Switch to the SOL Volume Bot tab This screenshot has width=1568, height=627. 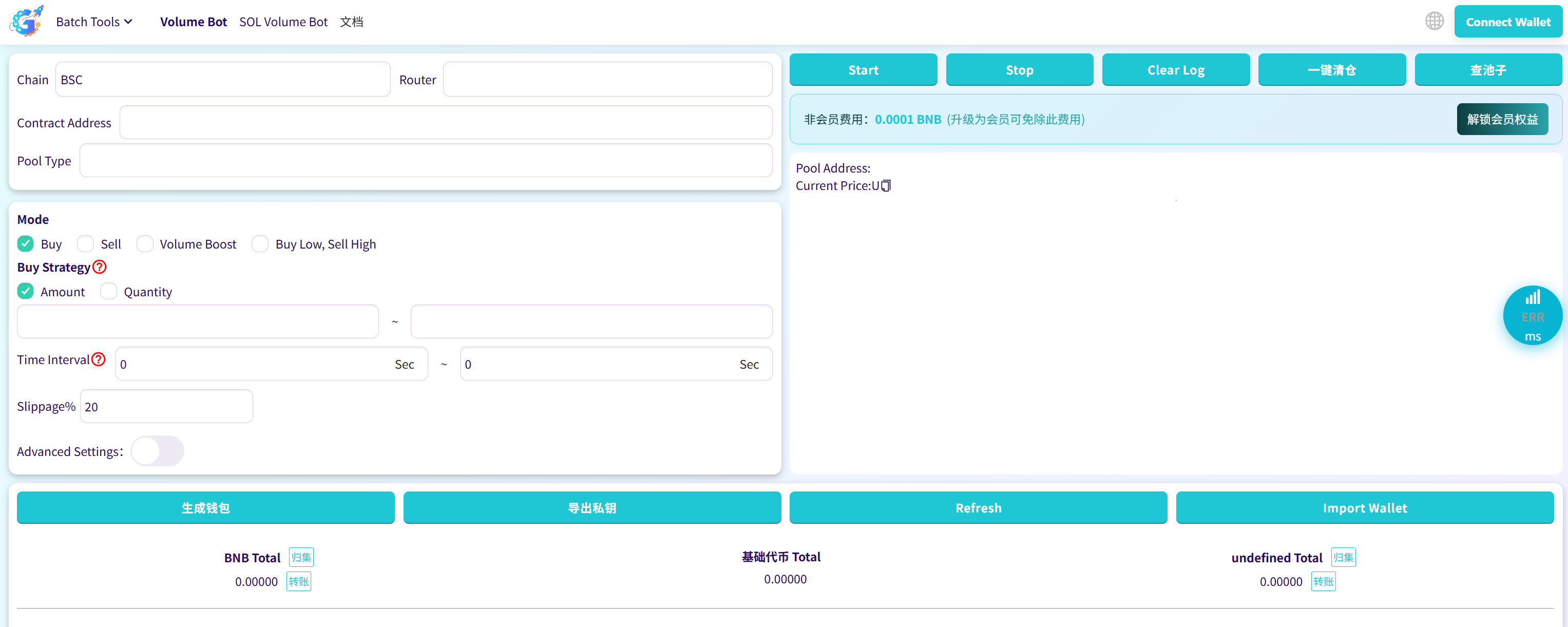pos(283,22)
